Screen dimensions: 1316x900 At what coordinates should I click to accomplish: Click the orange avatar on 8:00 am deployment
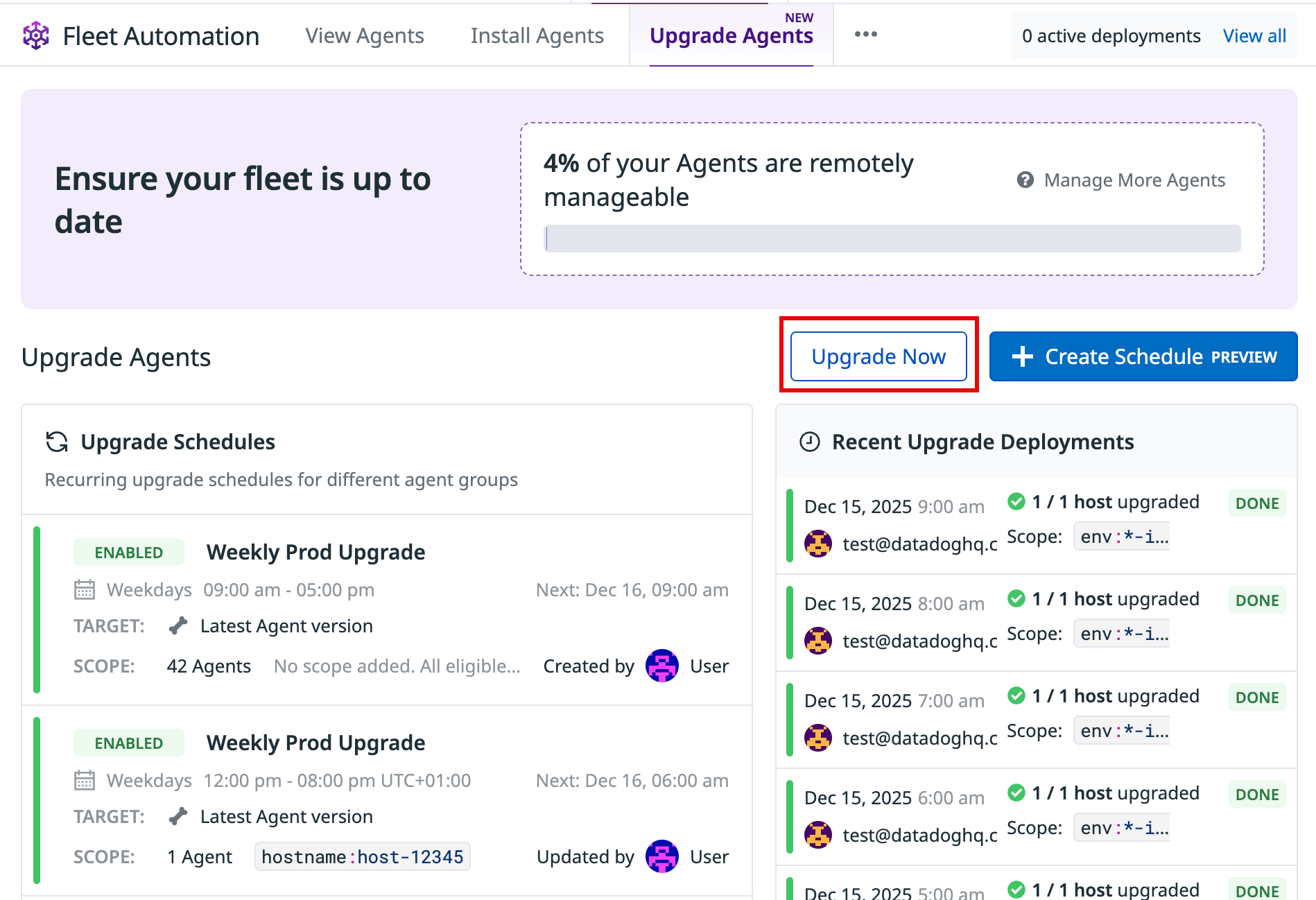click(818, 641)
